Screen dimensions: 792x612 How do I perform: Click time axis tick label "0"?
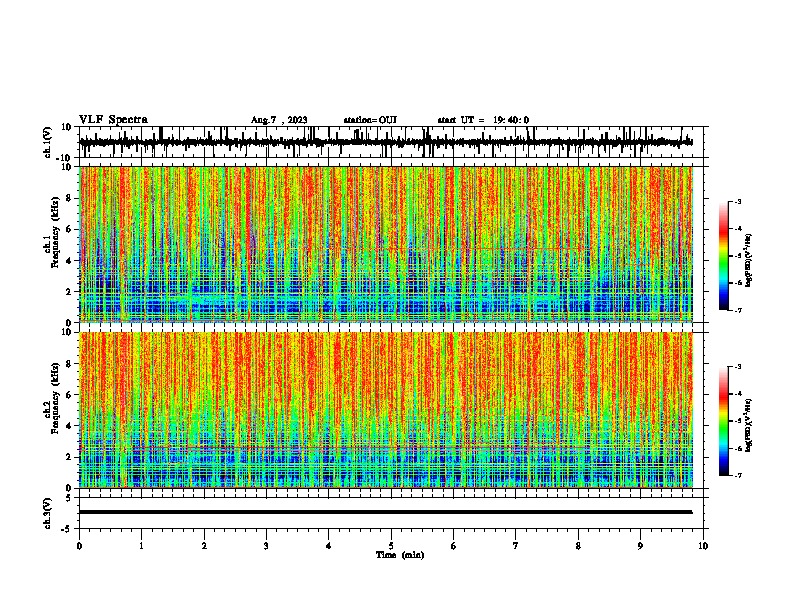tap(79, 546)
